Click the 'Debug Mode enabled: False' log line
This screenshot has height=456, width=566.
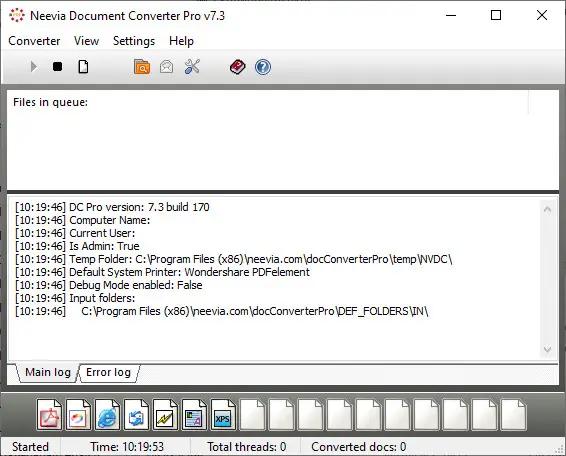coord(109,285)
